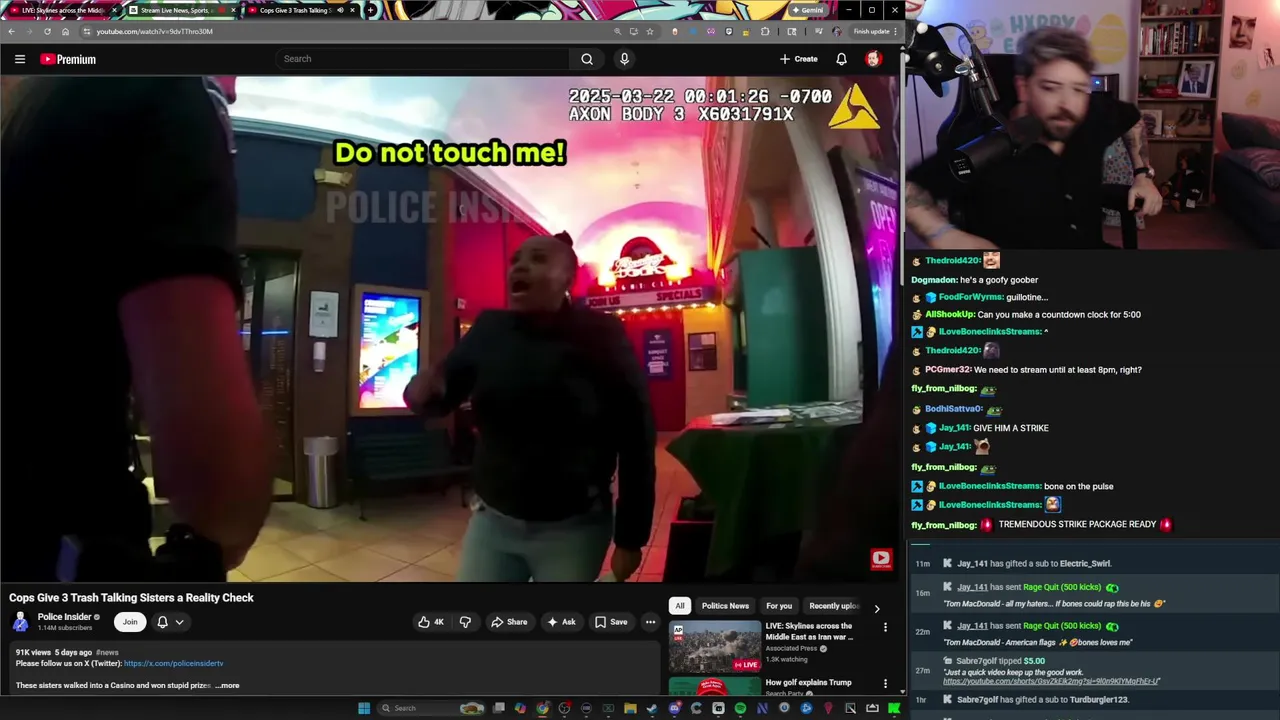Viewport: 1280px width, 720px height.
Task: Start voice search with microphone icon
Action: click(624, 59)
